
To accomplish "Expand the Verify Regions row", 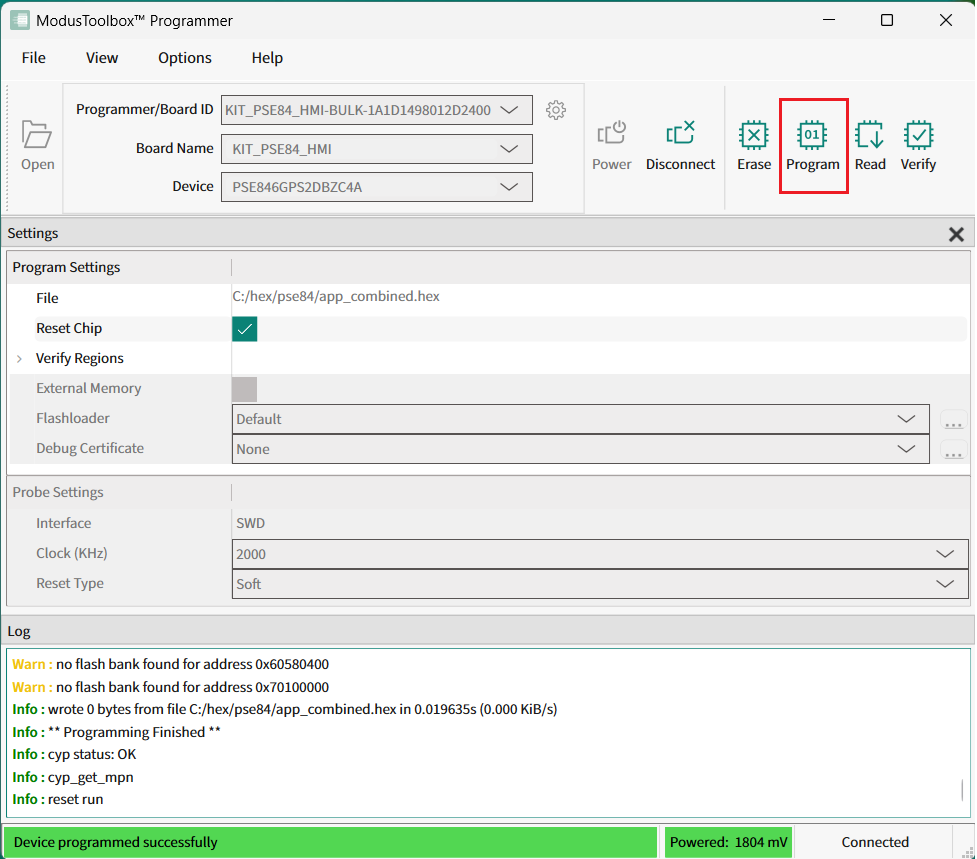I will (19, 359).
